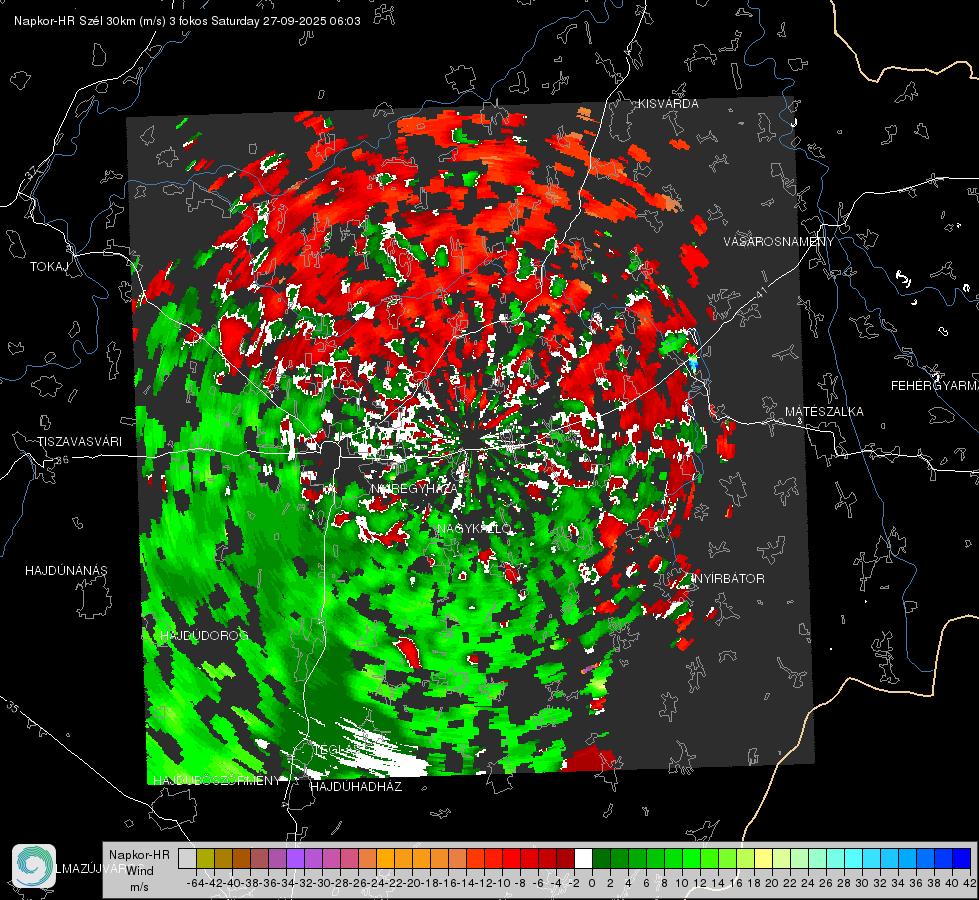
Task: Click the legend value label -64
Action: (196, 883)
